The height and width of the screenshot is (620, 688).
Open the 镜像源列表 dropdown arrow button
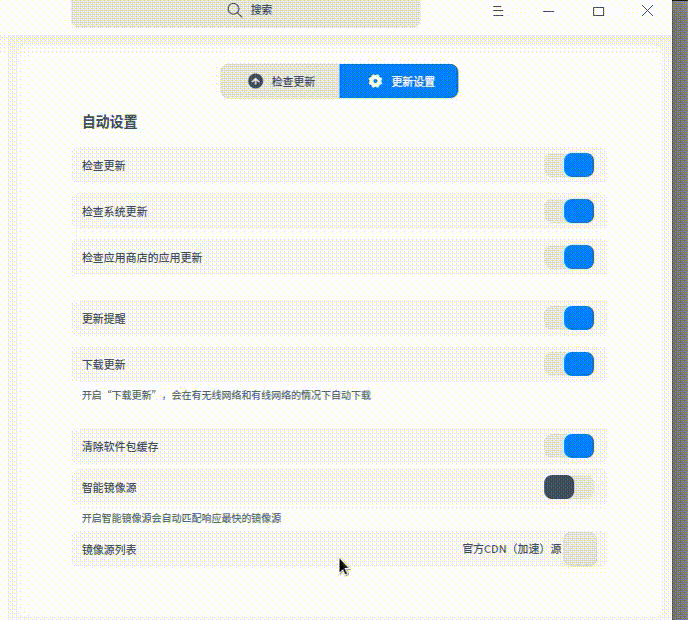click(580, 549)
